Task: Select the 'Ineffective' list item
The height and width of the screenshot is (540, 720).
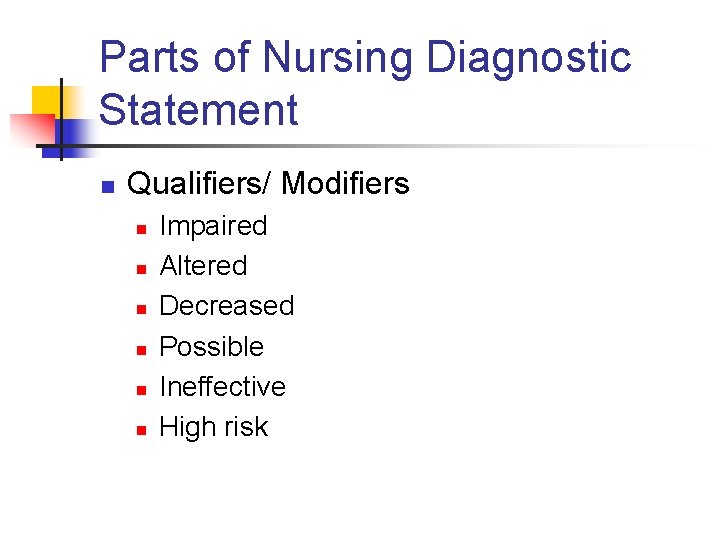Action: click(x=223, y=386)
